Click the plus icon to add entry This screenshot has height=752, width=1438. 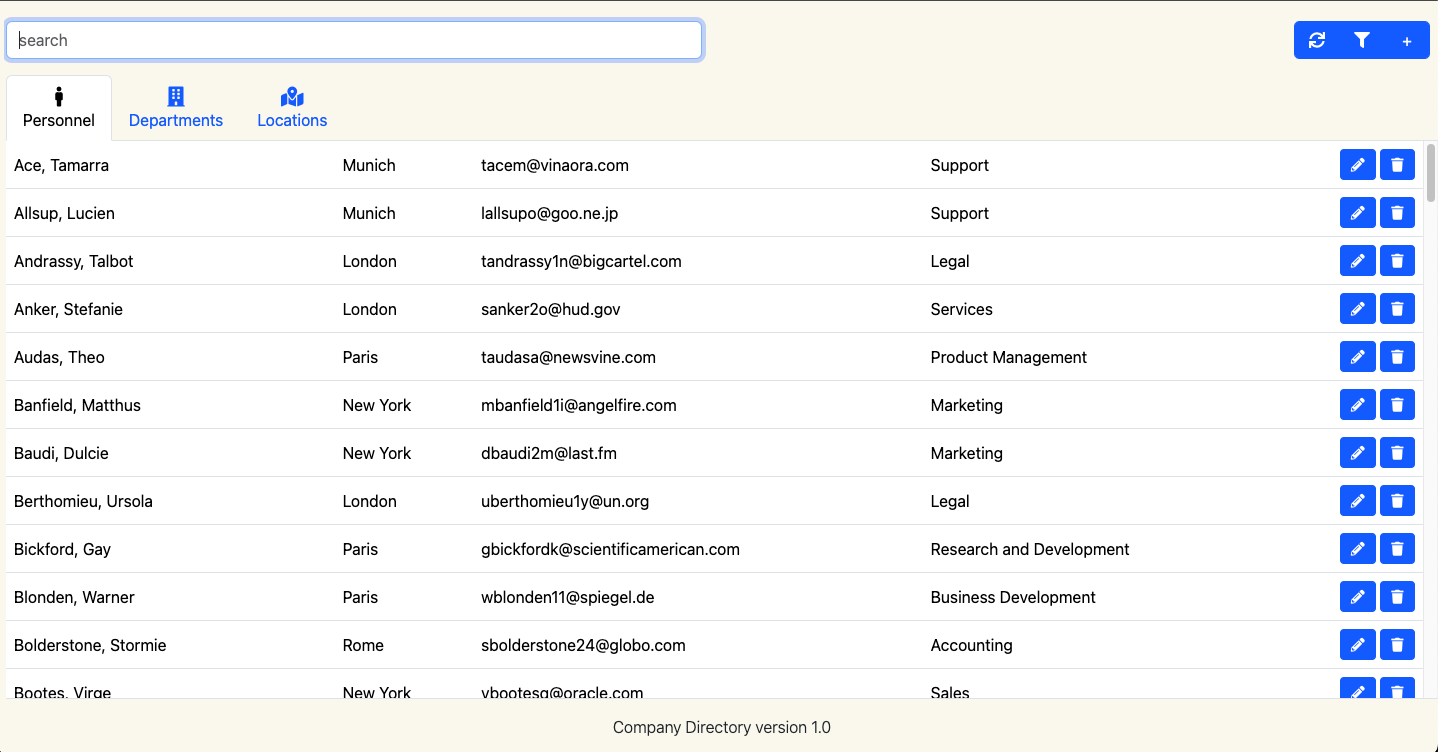tap(1407, 41)
